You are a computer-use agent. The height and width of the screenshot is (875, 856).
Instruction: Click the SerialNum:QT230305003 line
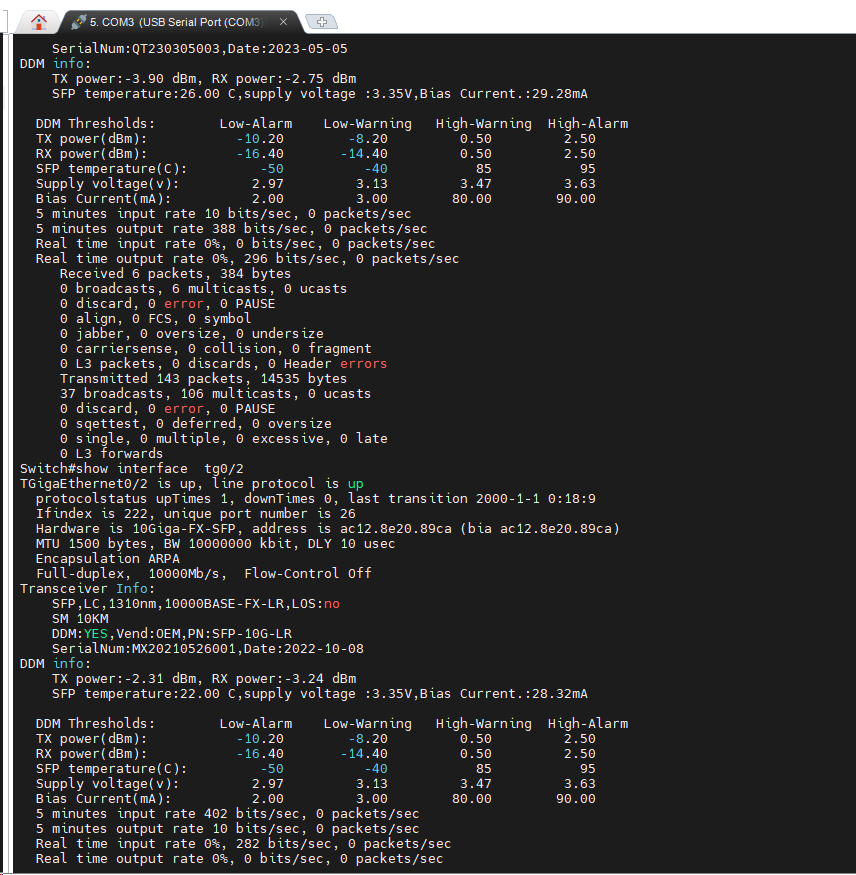point(200,49)
